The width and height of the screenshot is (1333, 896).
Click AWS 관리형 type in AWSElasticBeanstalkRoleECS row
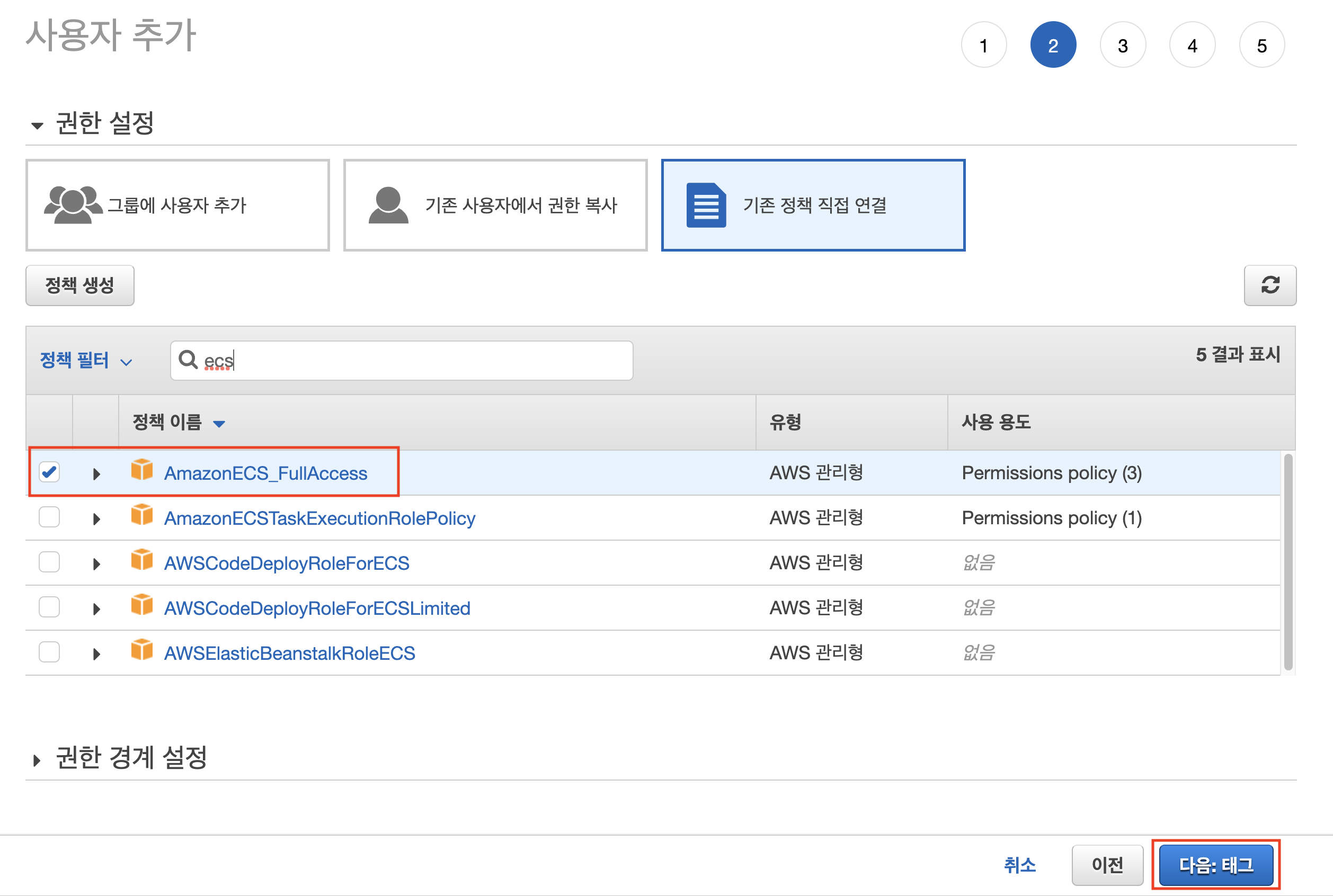tap(816, 653)
